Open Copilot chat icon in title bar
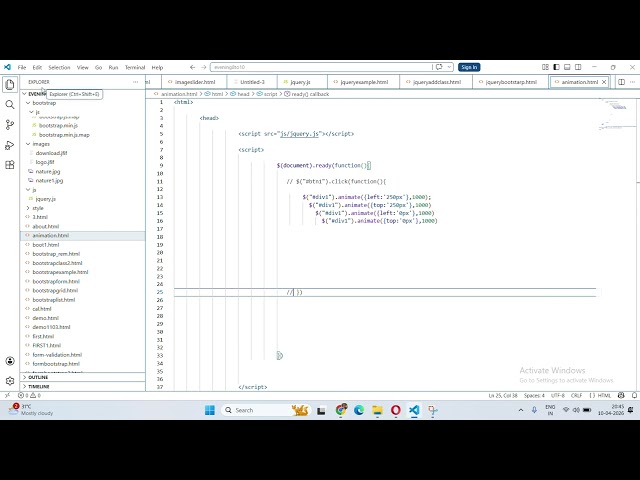 click(439, 67)
